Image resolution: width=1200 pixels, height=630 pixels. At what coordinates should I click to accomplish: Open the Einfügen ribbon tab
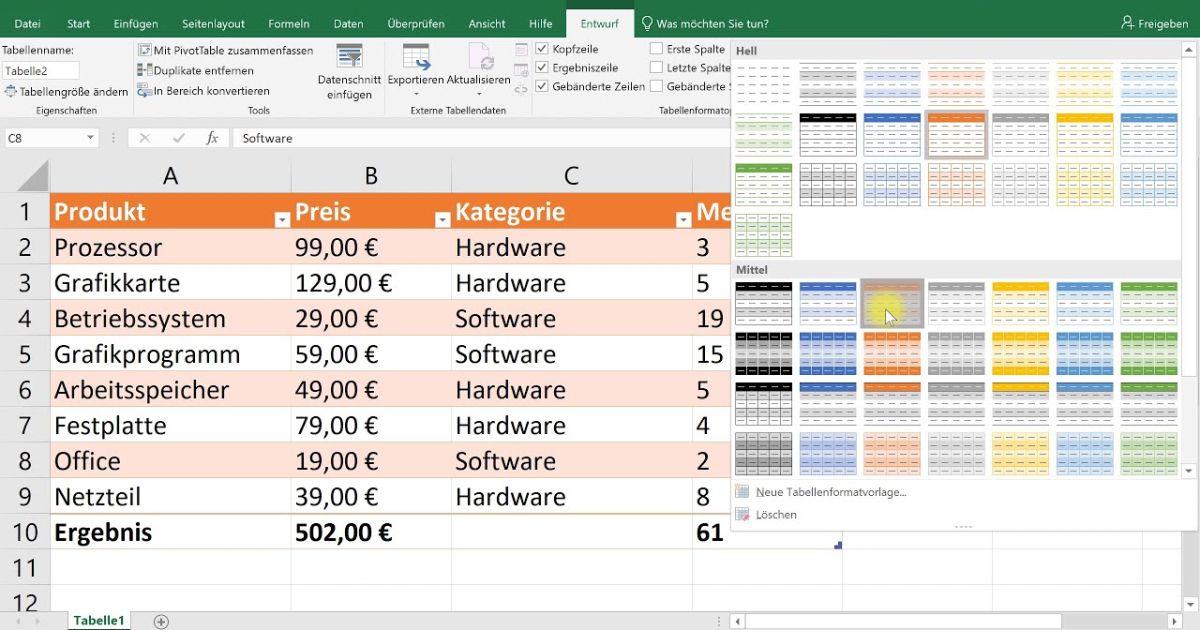135,23
